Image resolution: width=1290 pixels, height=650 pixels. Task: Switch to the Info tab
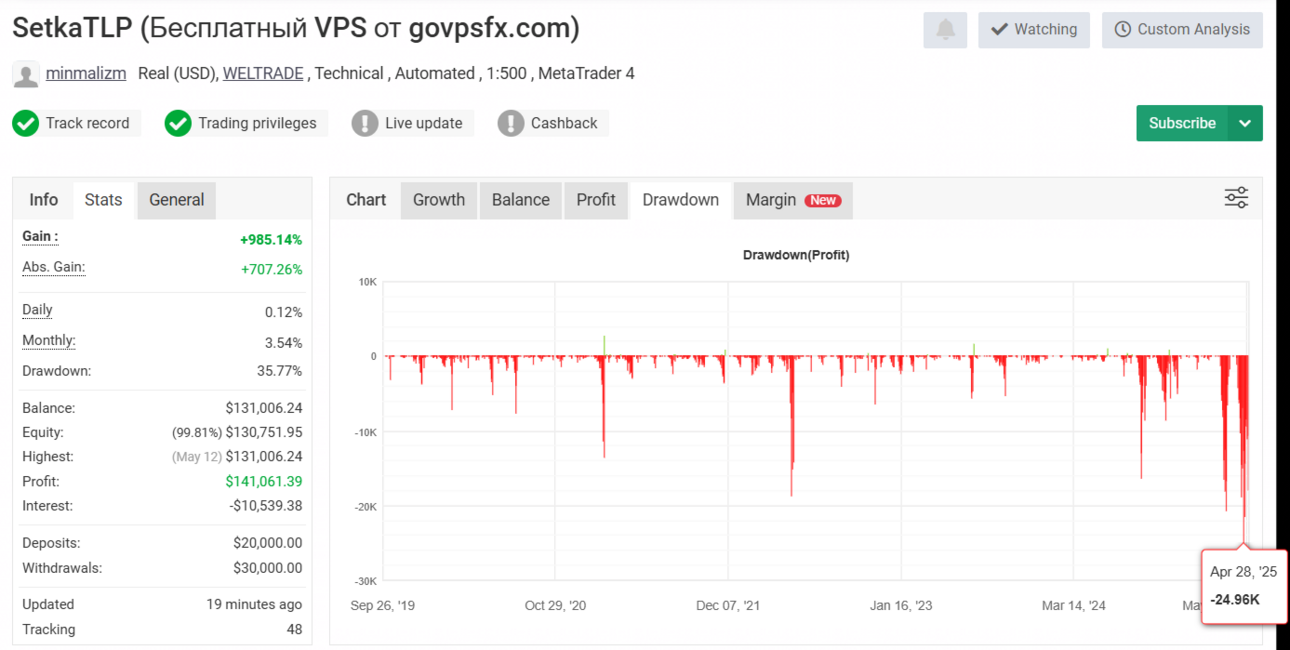coord(43,200)
